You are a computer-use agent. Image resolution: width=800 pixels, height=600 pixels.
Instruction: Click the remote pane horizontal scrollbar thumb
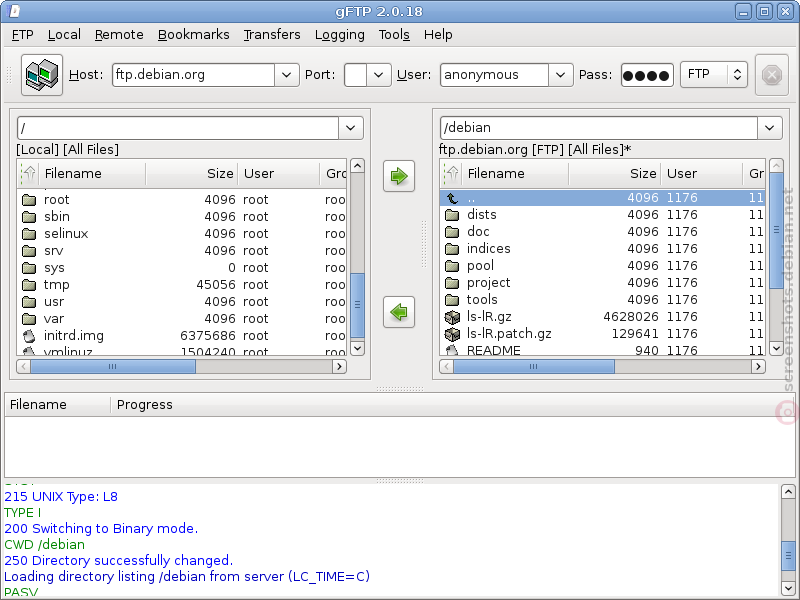click(x=534, y=366)
